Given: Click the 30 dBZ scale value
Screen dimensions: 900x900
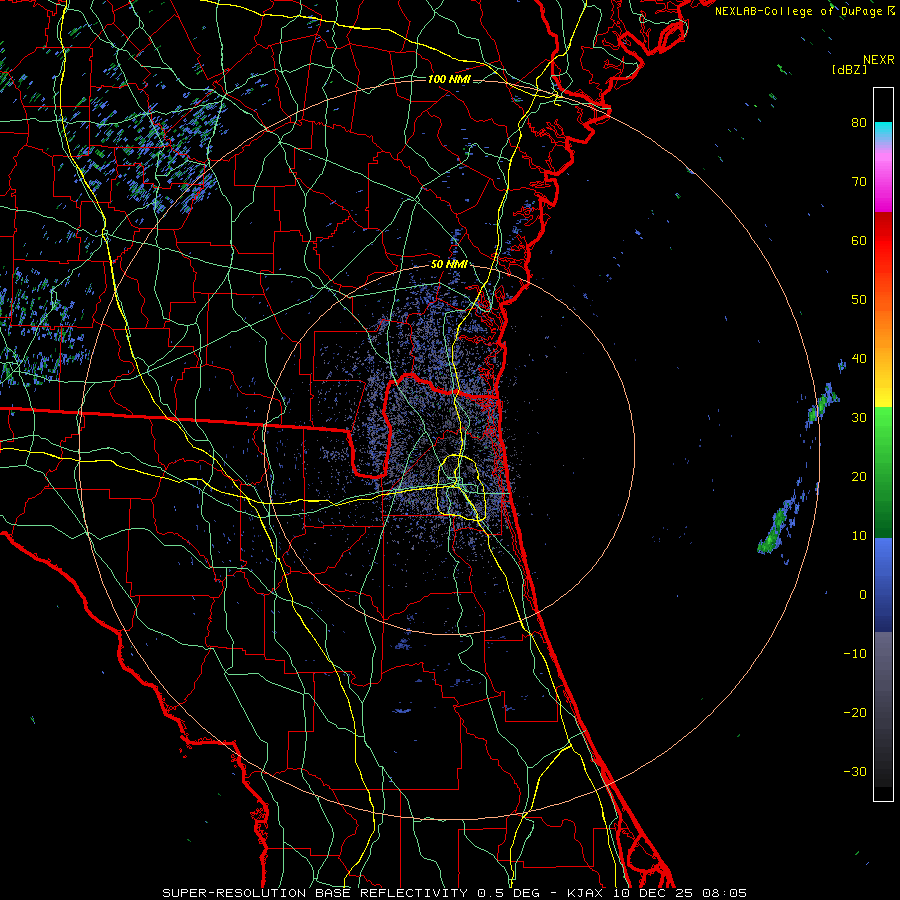Looking at the screenshot, I should 859,417.
